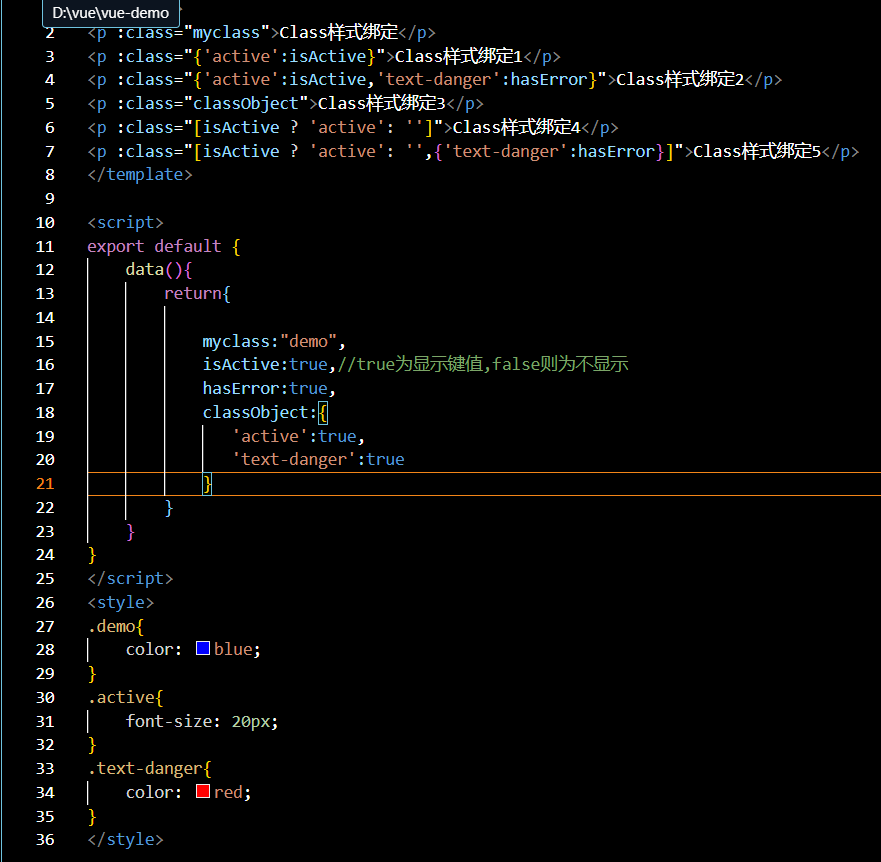The width and height of the screenshot is (881, 862).
Task: Click 'Class样式绑定2' text on line 4
Action: (680, 79)
